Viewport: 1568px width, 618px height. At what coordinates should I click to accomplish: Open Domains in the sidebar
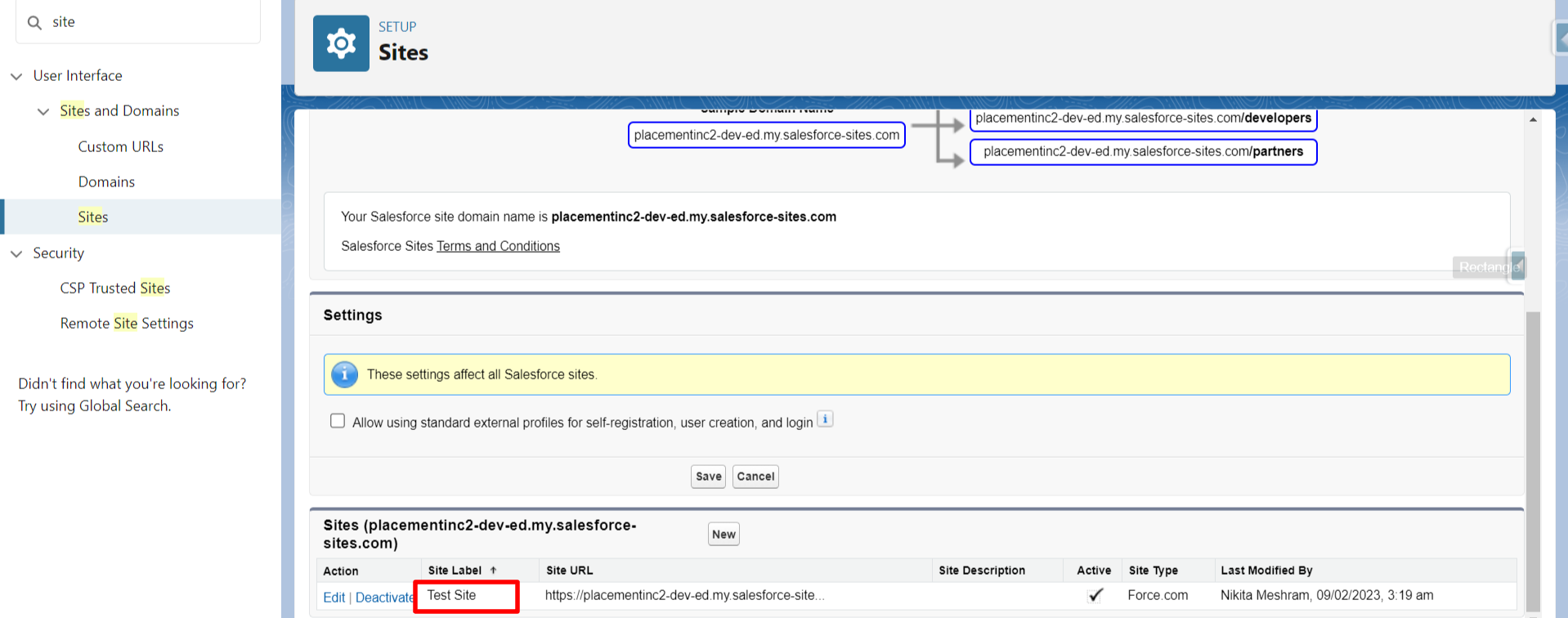coord(106,181)
